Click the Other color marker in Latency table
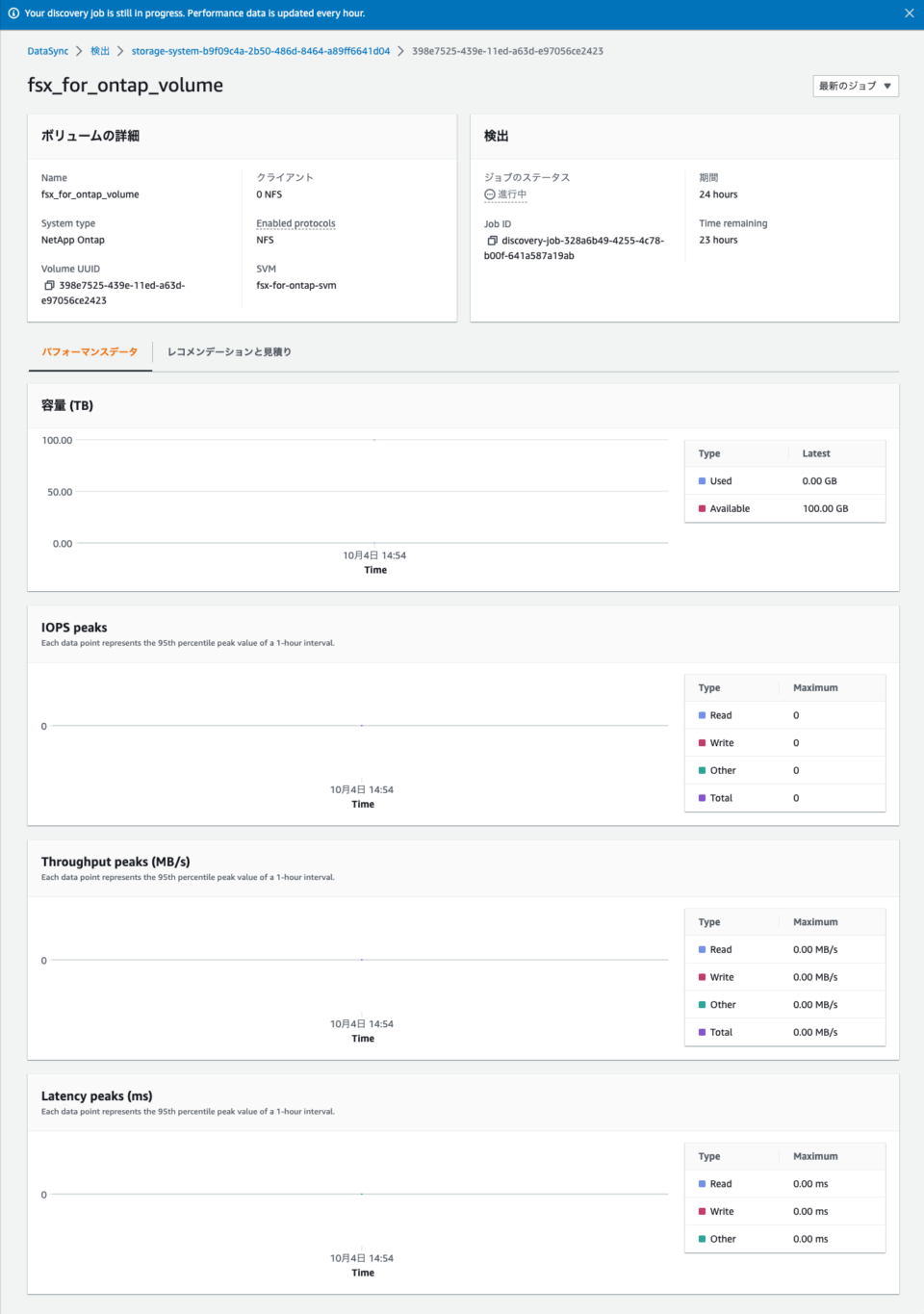924x1314 pixels. [701, 1238]
